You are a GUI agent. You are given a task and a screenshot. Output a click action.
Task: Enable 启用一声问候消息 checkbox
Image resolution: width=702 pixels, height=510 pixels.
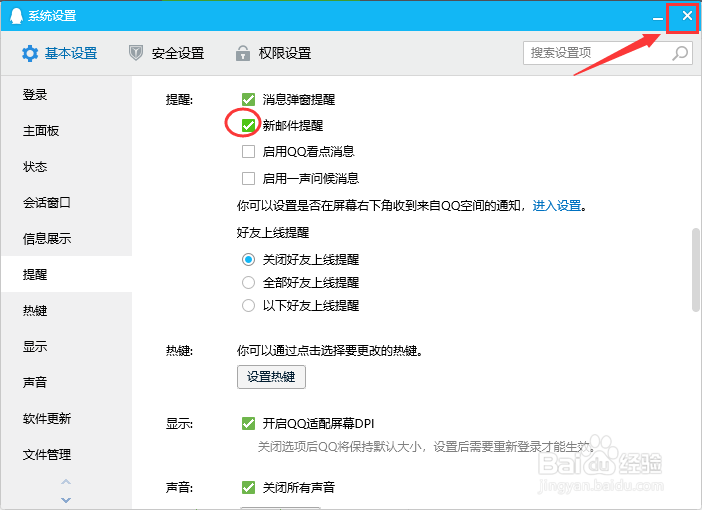(x=248, y=178)
